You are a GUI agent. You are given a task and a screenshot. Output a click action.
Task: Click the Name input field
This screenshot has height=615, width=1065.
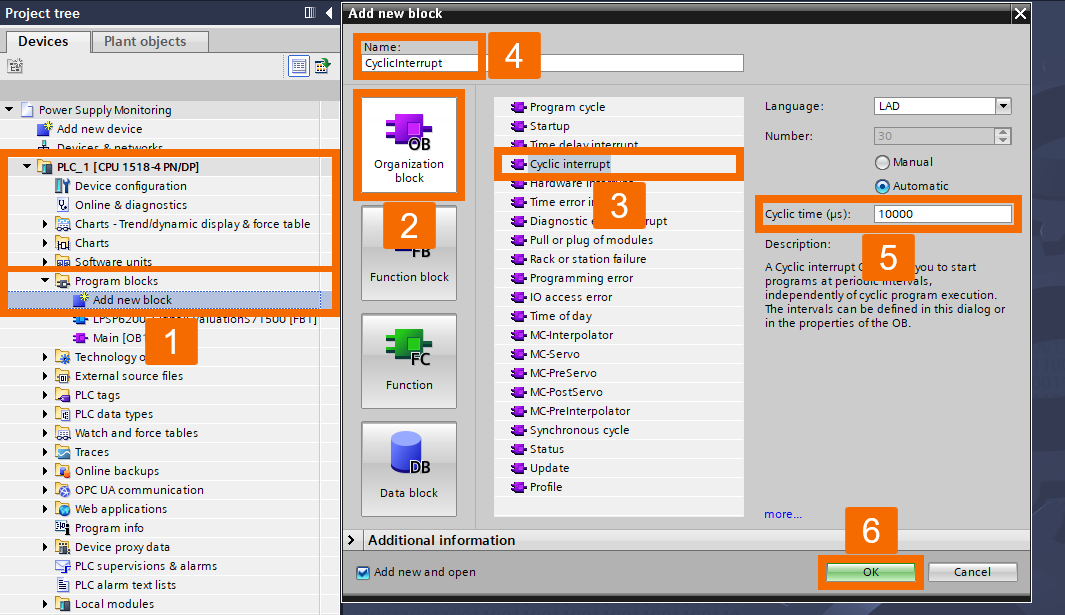point(553,63)
